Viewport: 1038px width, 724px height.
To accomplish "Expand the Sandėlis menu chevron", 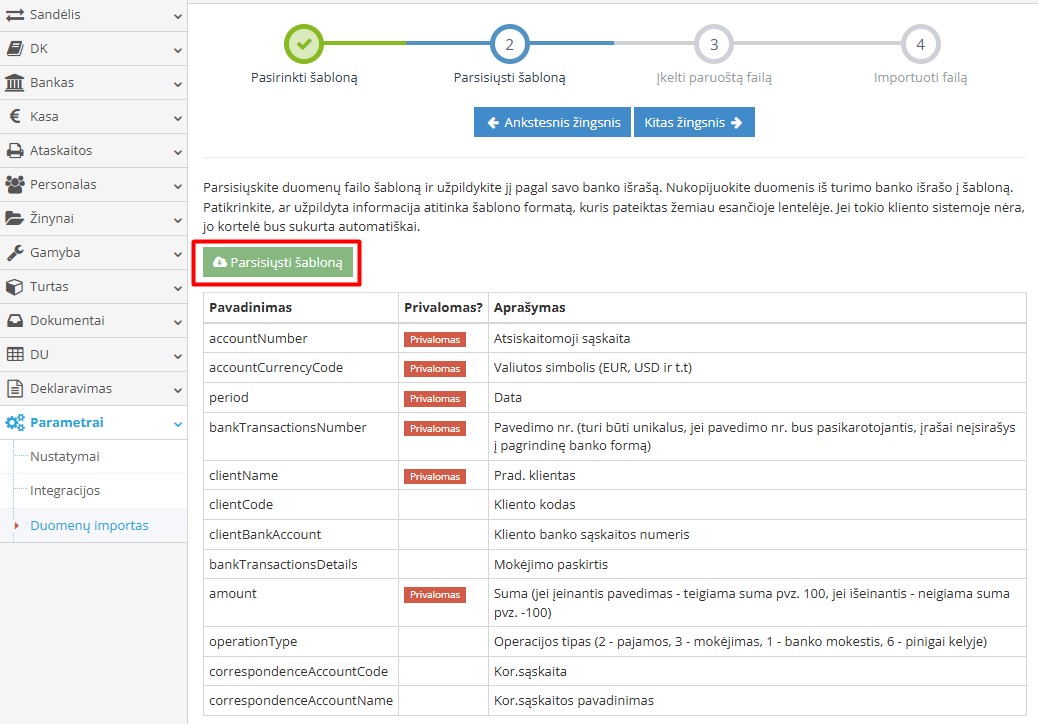I will tap(177, 16).
